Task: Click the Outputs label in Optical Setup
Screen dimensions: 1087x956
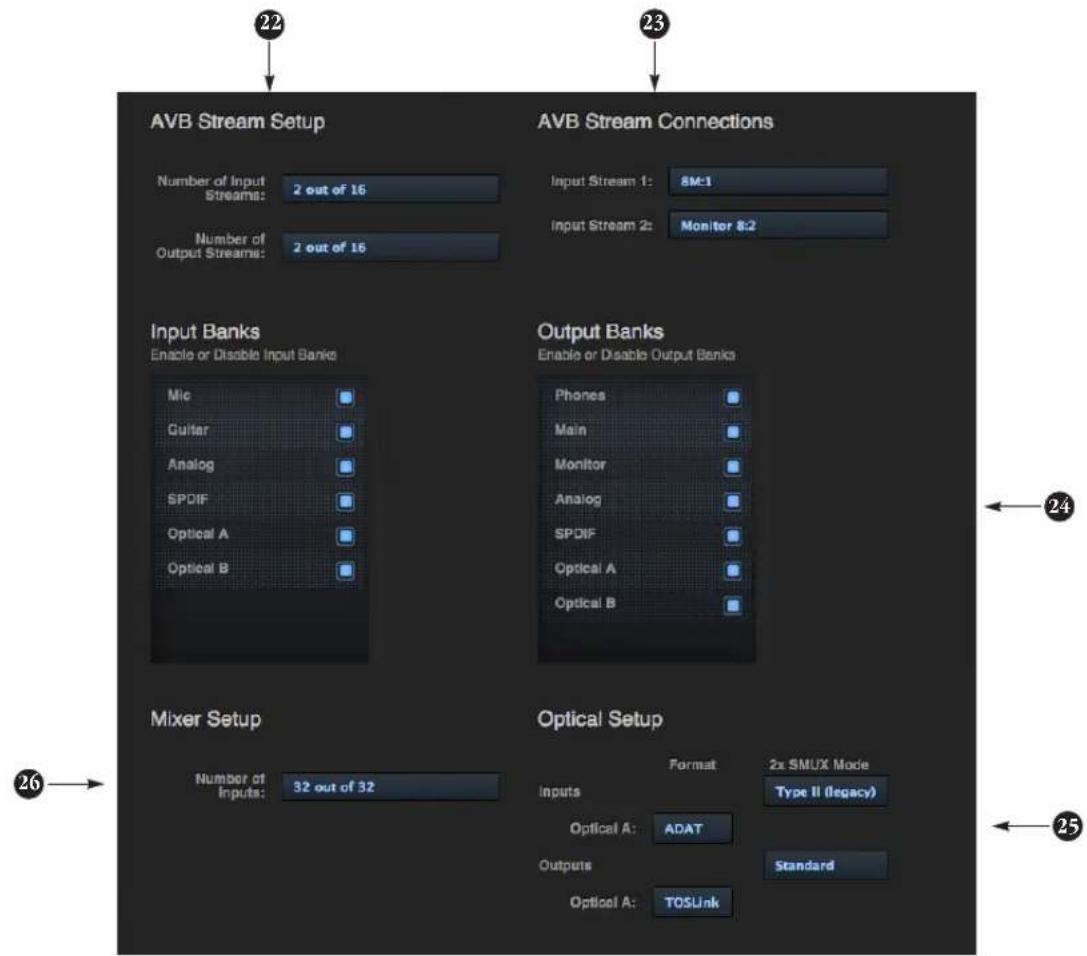Action: [x=565, y=865]
